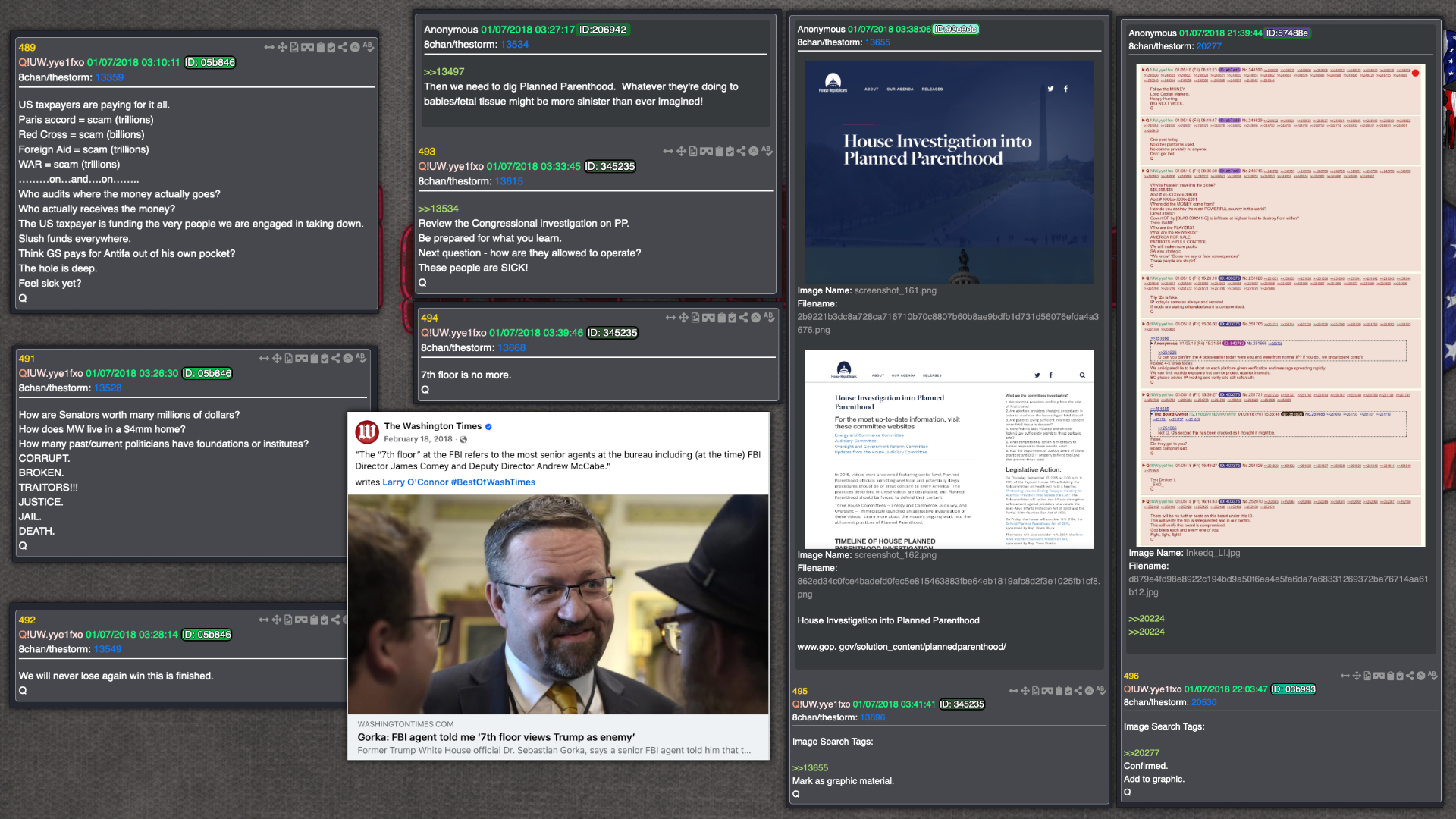Follow the >>13497 reply reference

444,72
